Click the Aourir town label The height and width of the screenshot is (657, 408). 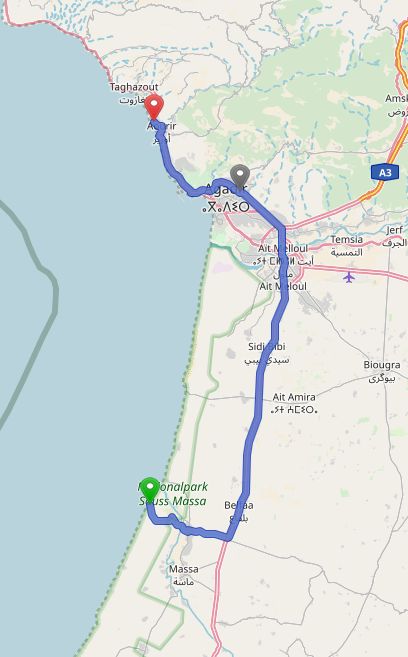tap(162, 126)
